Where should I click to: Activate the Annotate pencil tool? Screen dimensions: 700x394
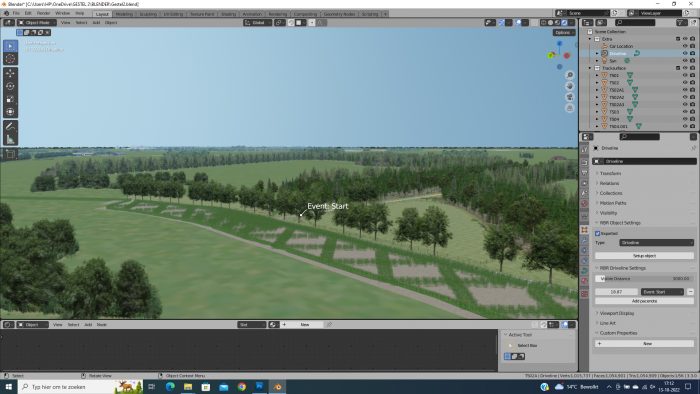click(10, 126)
